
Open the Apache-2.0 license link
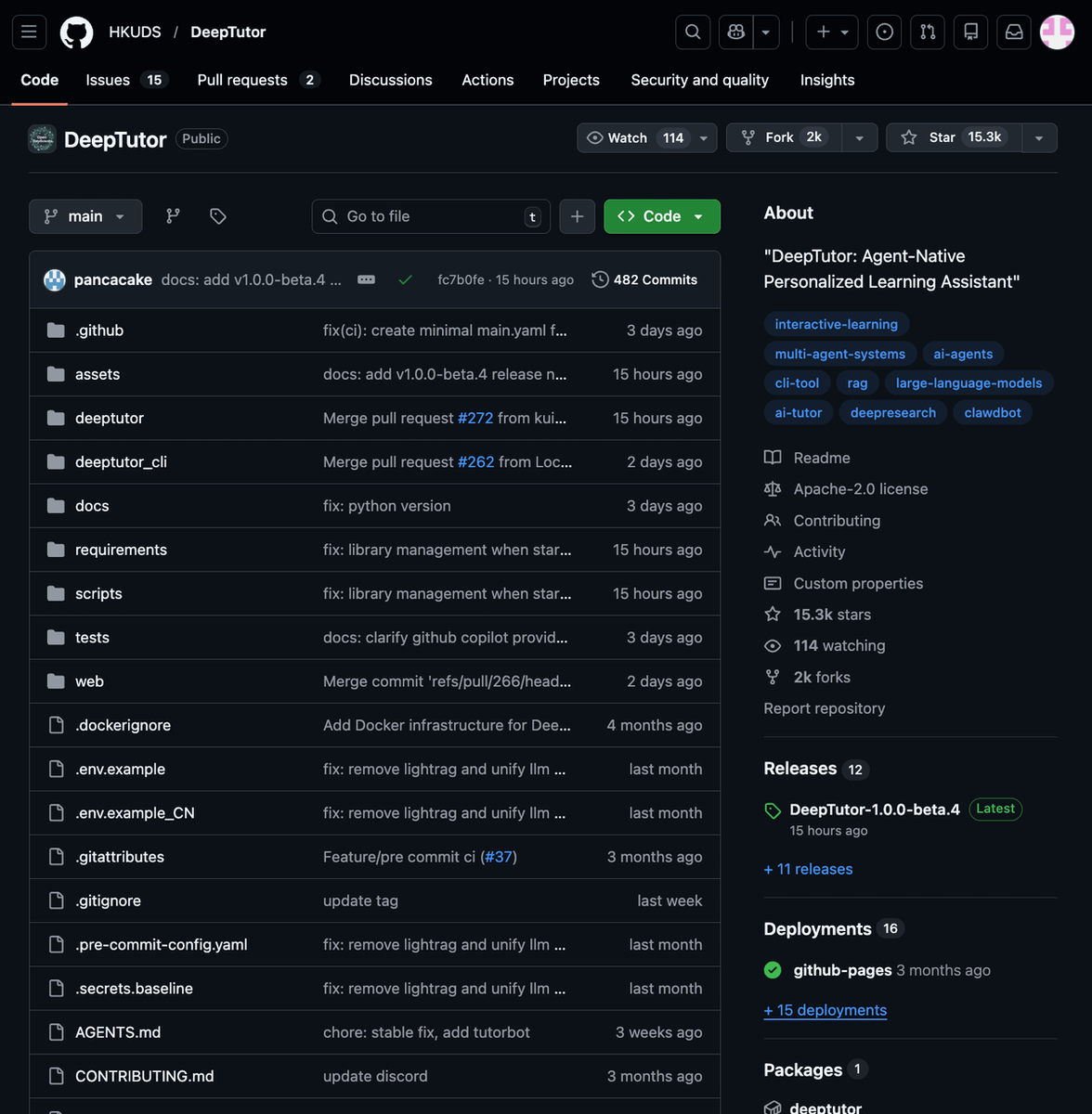[x=846, y=489]
